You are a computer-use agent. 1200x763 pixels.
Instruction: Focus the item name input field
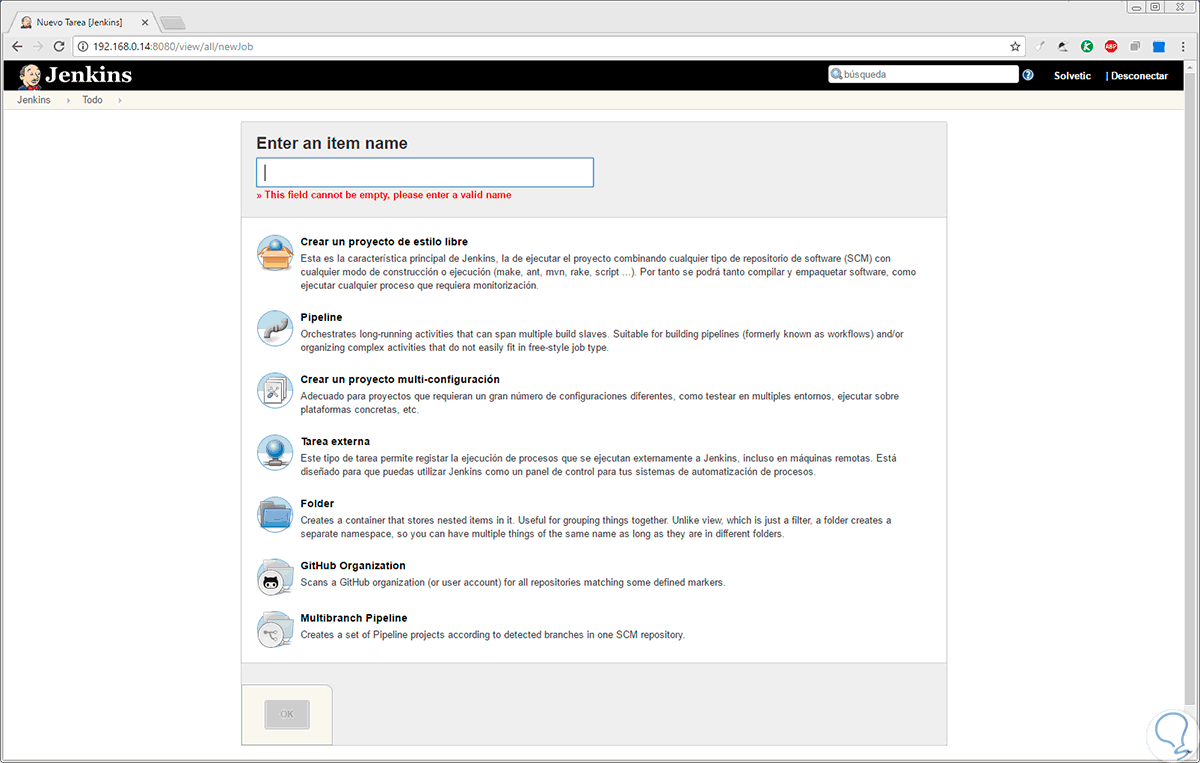425,172
